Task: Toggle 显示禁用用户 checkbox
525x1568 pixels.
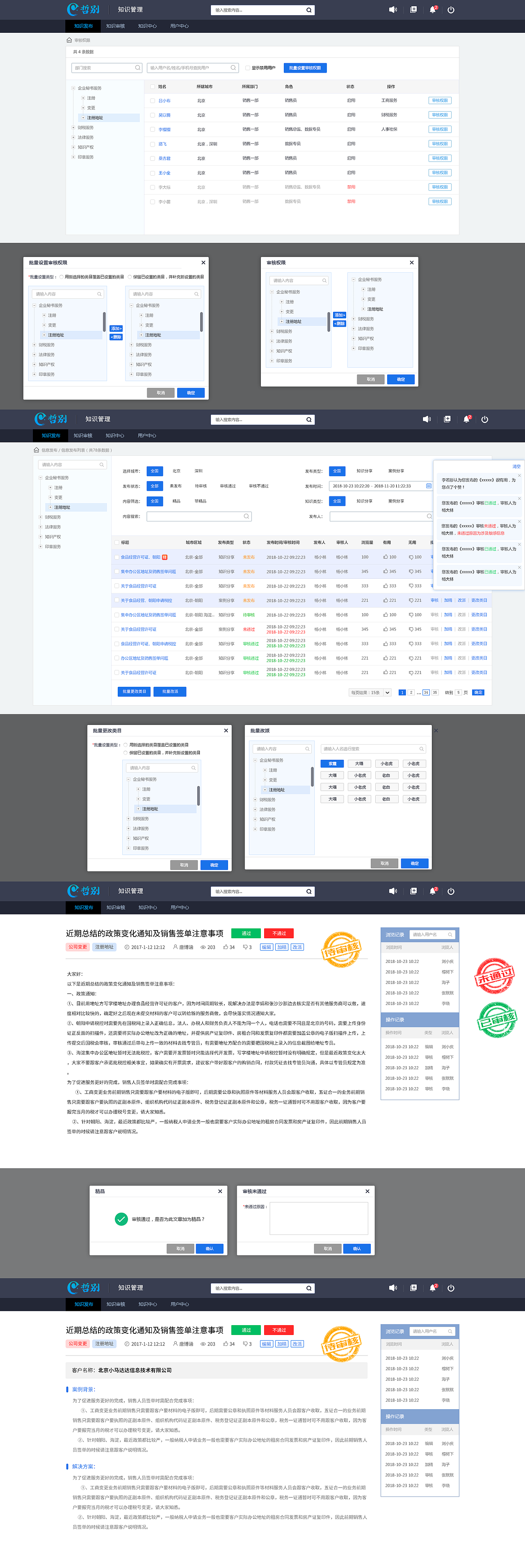Action: click(248, 68)
